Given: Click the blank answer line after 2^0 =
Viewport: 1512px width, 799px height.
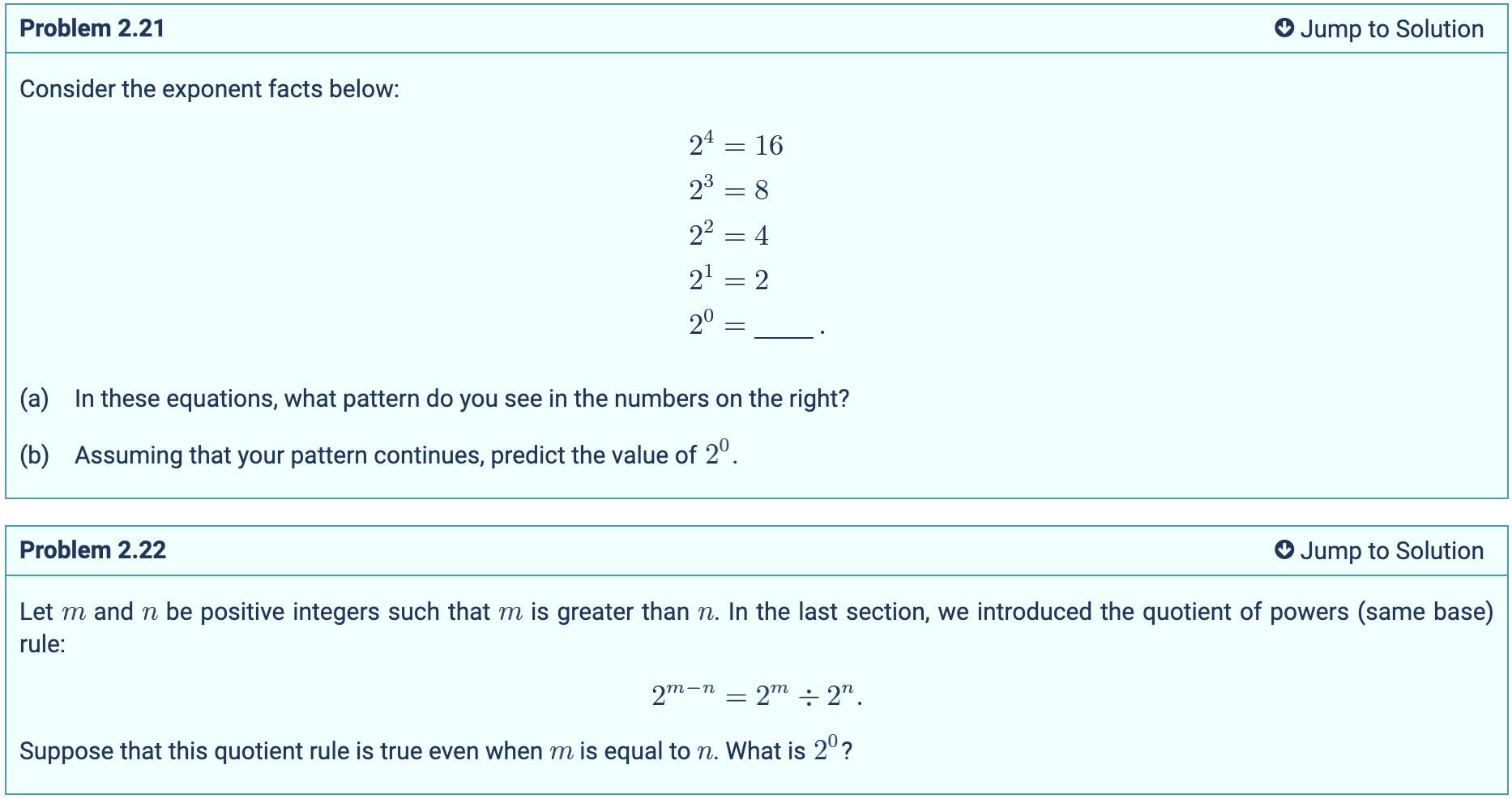Looking at the screenshot, I should (x=784, y=331).
